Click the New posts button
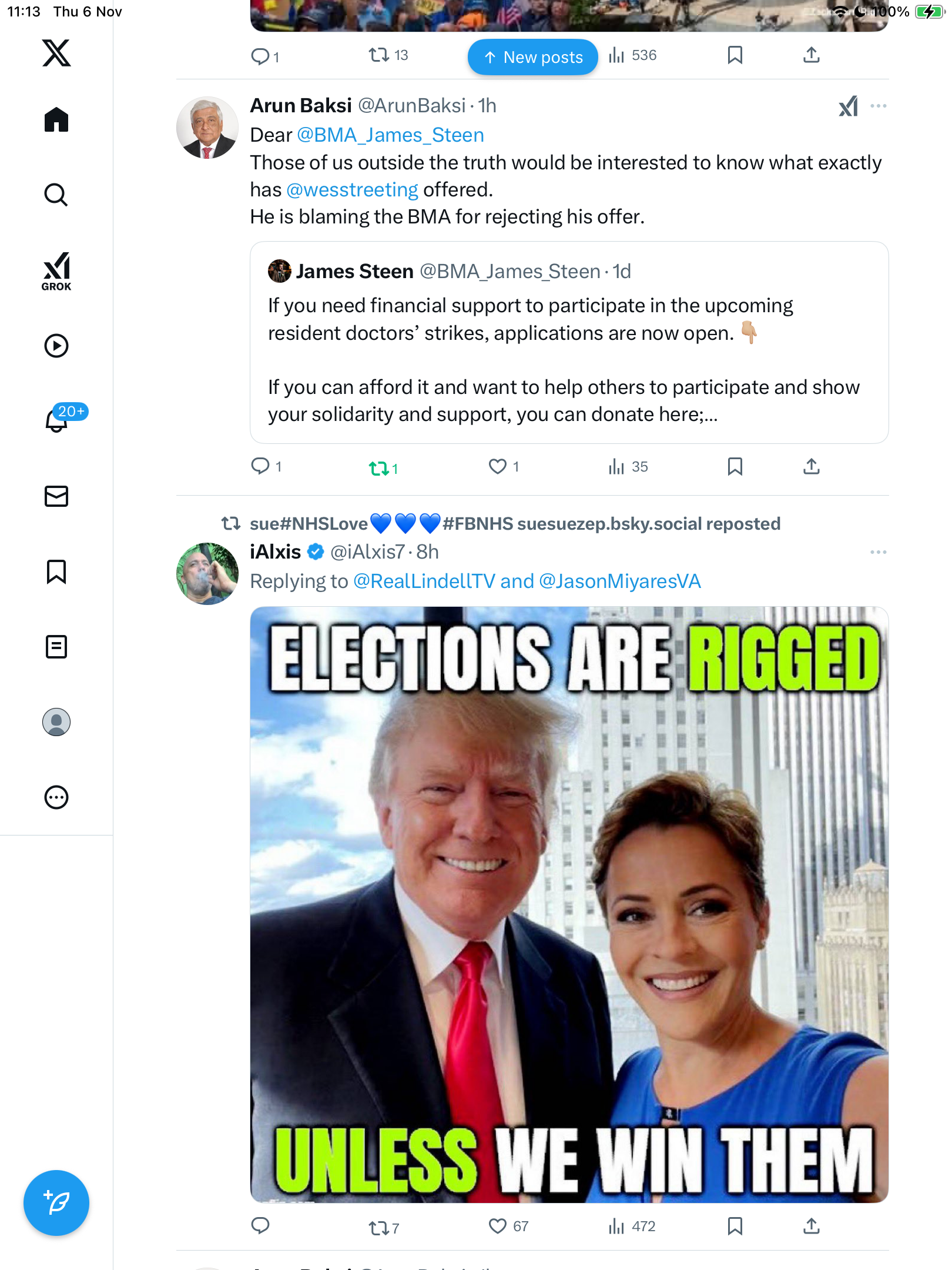This screenshot has height=1270, width=952. pyautogui.click(x=532, y=57)
